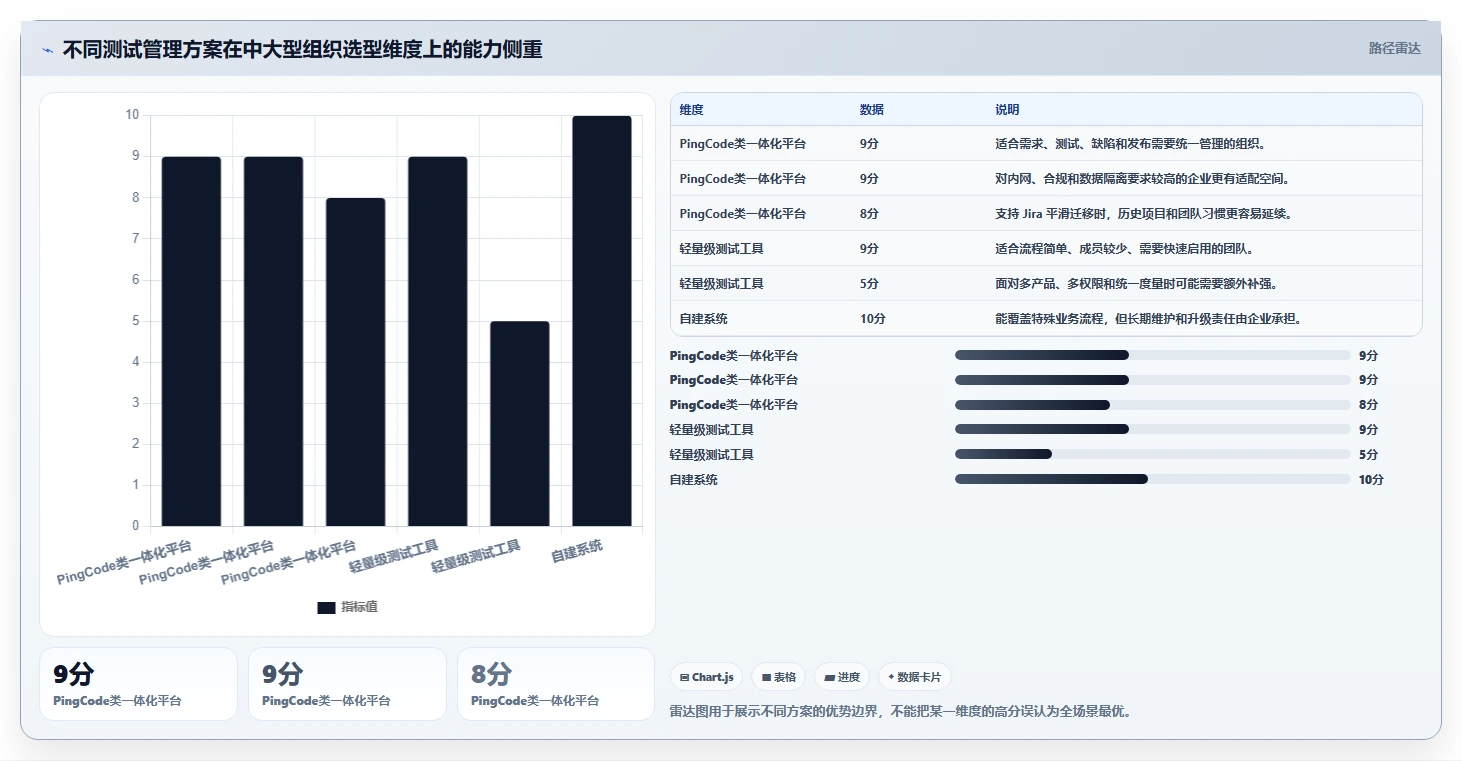Click the 10分 progress bar for 自建系统
1462x761 pixels.
pyautogui.click(x=1152, y=479)
